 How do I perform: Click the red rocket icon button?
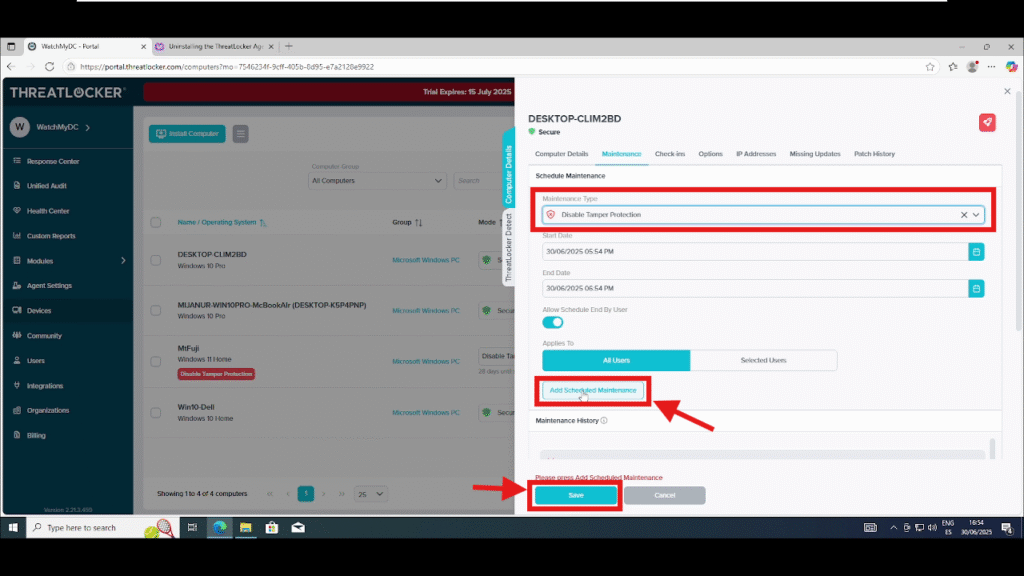coord(987,122)
